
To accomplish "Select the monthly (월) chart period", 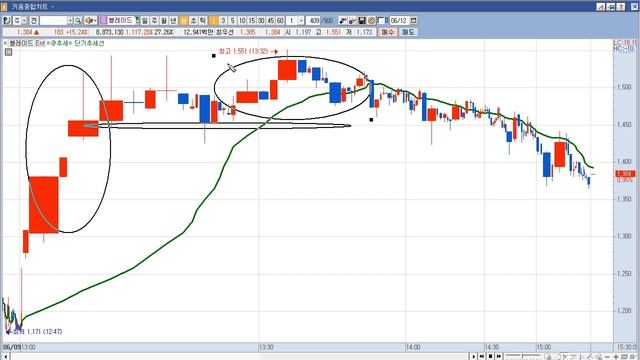I will click(x=164, y=20).
